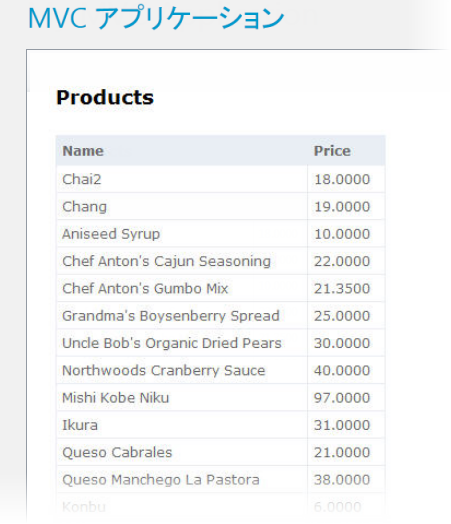The width and height of the screenshot is (451, 524).
Task: Select Northwoods Cranberry Sauce row
Action: pos(220,371)
